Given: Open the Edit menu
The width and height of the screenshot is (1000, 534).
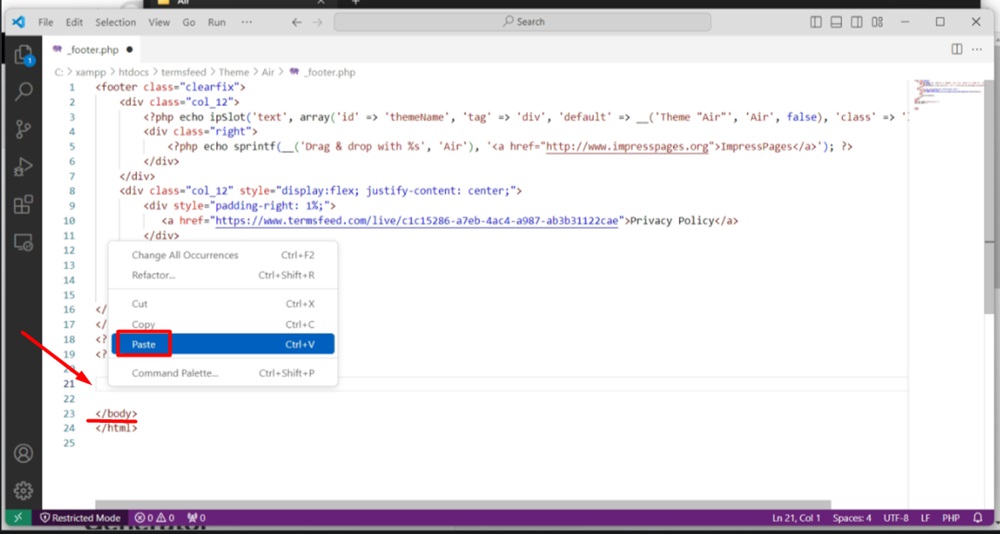Looking at the screenshot, I should pos(75,22).
